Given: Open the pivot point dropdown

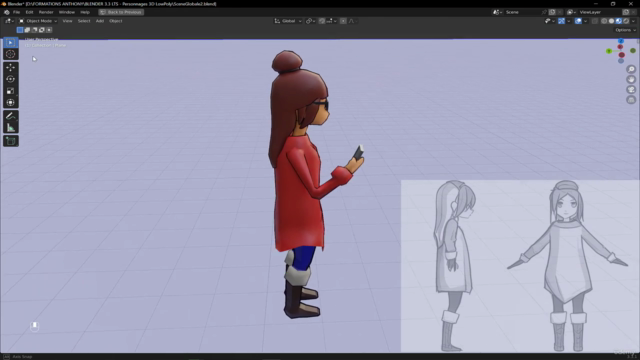Looking at the screenshot, I should (x=311, y=21).
